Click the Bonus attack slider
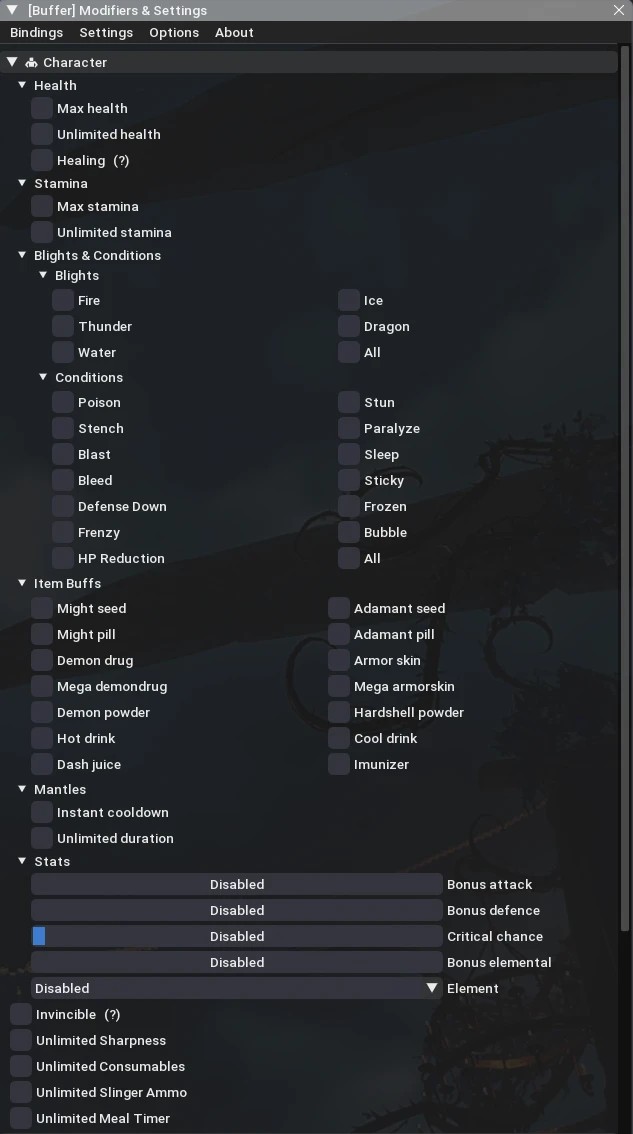Image resolution: width=633 pixels, height=1134 pixels. [x=237, y=884]
